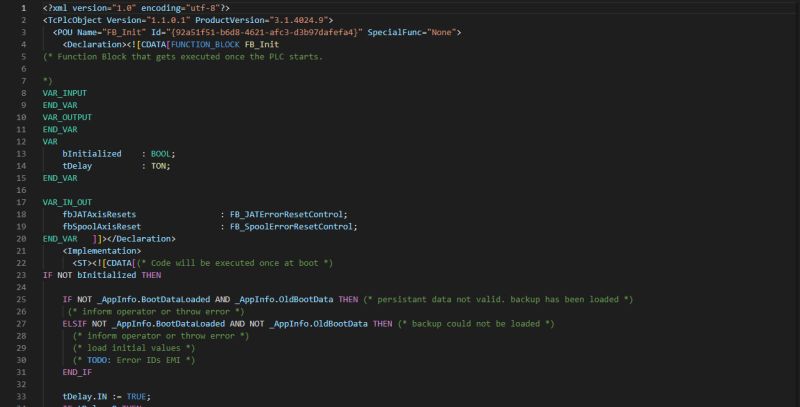800x407 pixels.
Task: Click the Version value "1.1.0.1"
Action: tap(168, 20)
